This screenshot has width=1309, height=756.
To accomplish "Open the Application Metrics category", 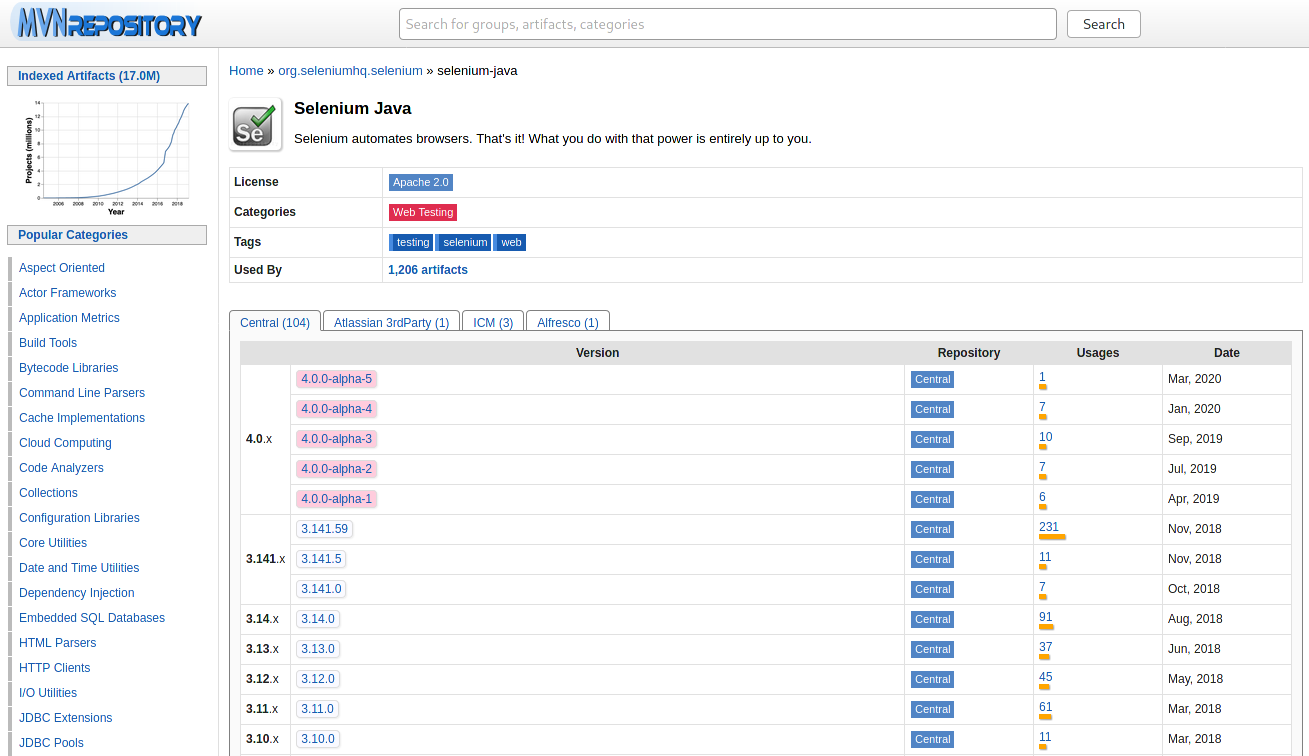I will (x=69, y=318).
